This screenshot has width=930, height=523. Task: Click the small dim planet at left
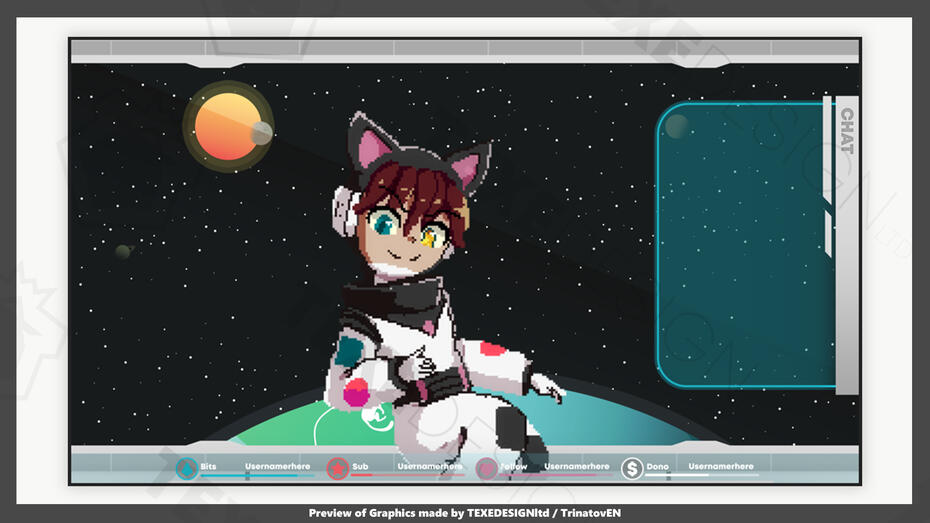coord(123,252)
